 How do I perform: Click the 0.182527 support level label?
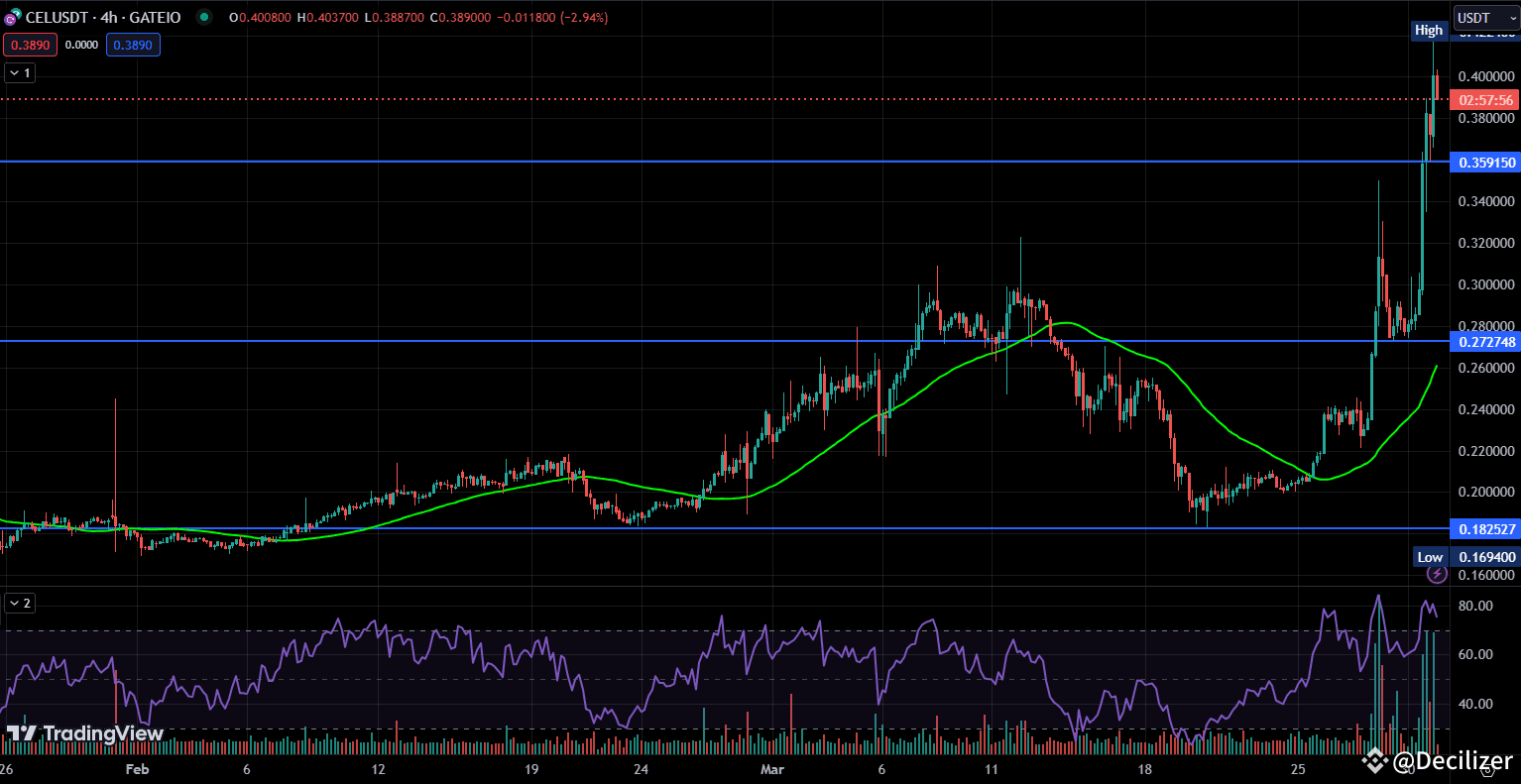[x=1485, y=529]
